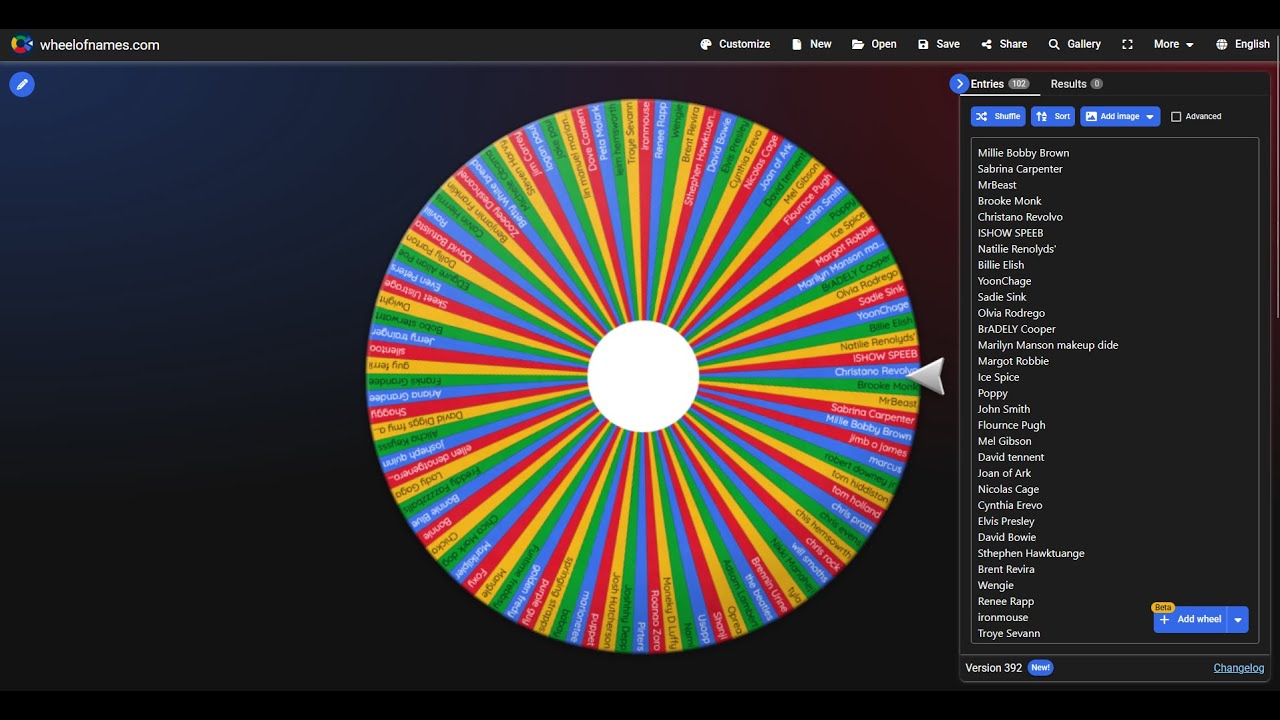Switch to the Results tab

pyautogui.click(x=1076, y=84)
